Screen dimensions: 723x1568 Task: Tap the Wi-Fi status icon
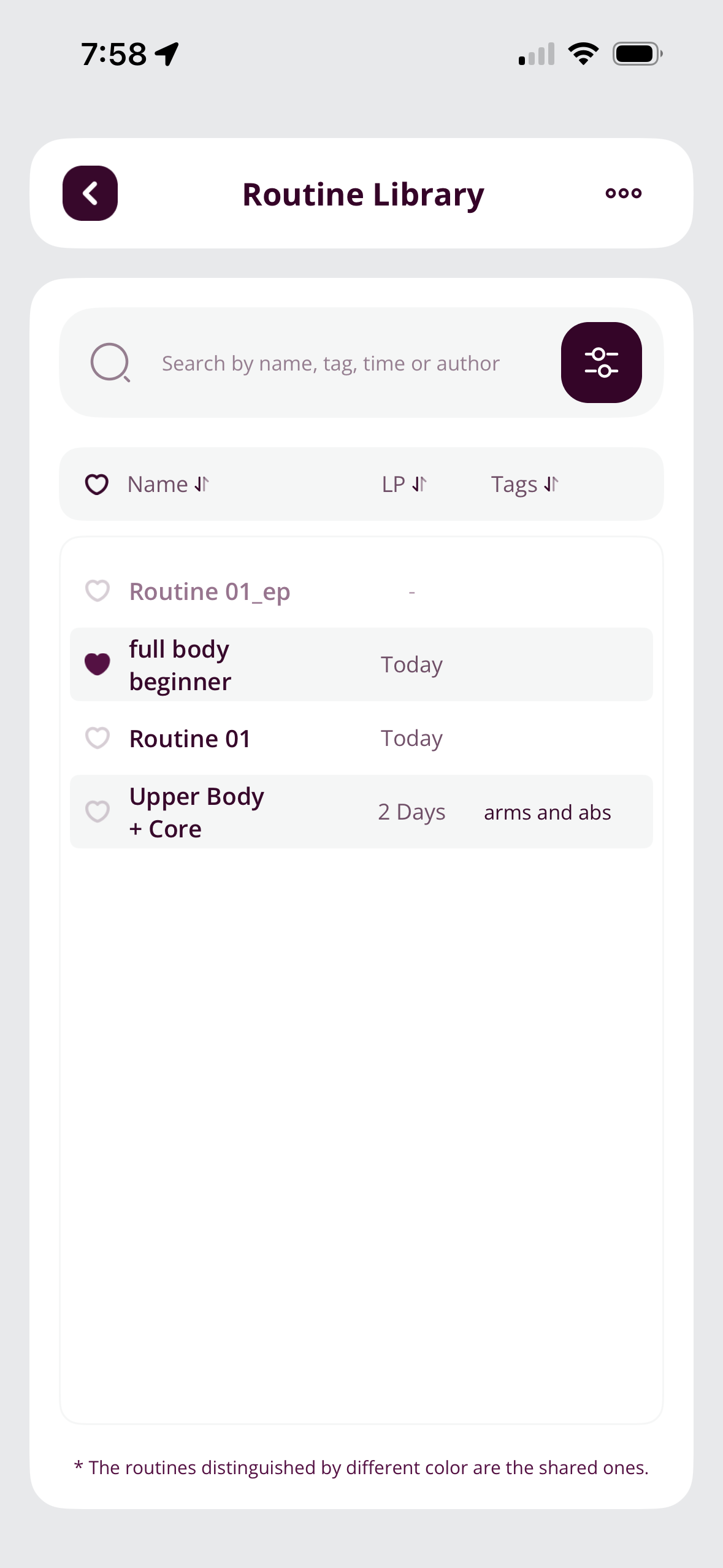(x=583, y=54)
